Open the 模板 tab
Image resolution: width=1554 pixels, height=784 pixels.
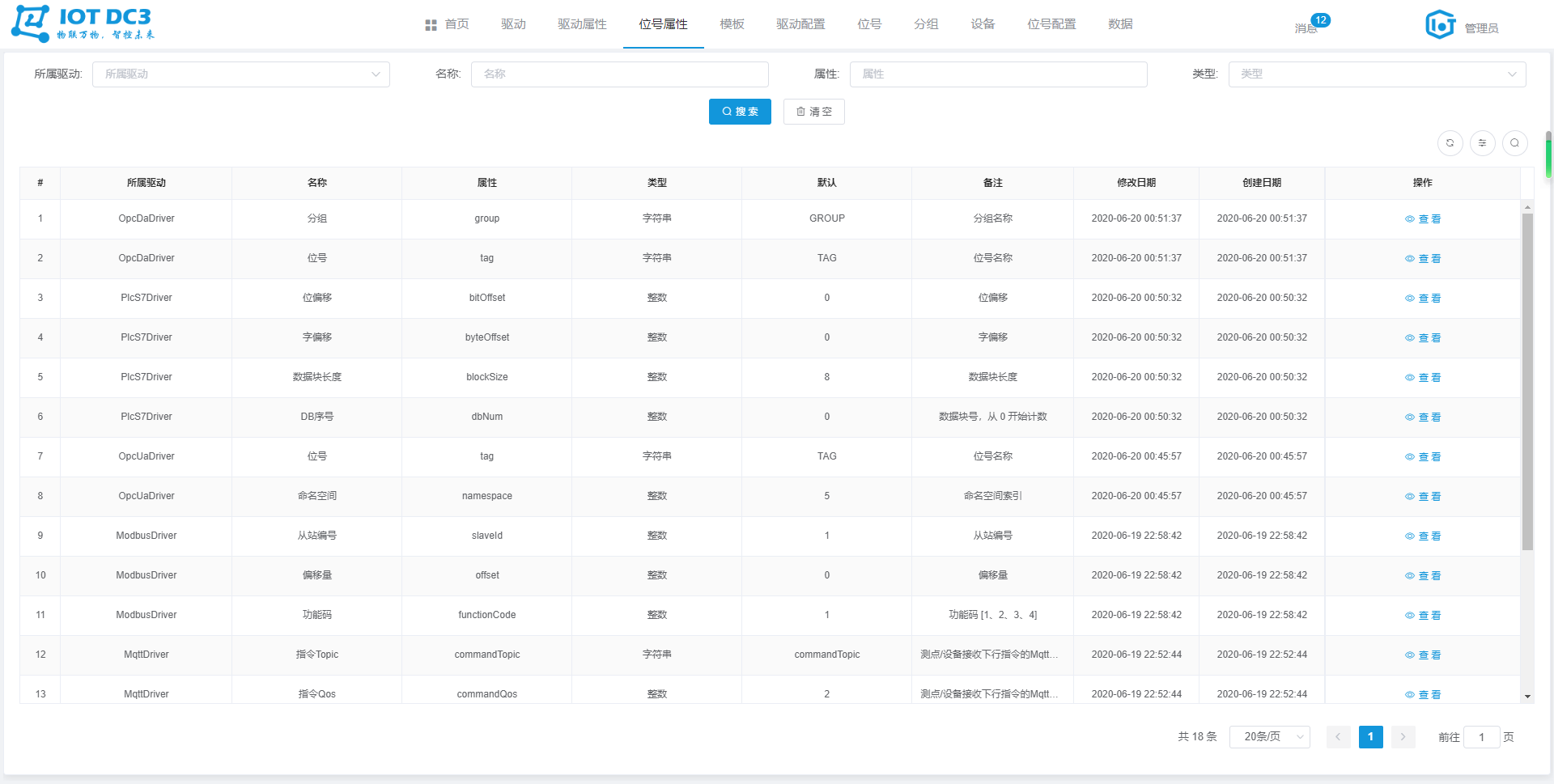[732, 24]
